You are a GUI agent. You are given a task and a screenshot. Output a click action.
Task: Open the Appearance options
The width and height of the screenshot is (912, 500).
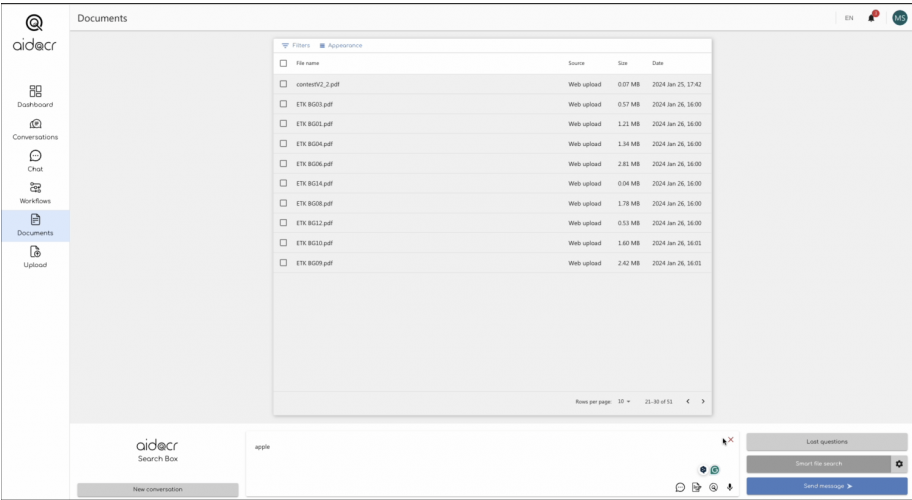coord(341,45)
